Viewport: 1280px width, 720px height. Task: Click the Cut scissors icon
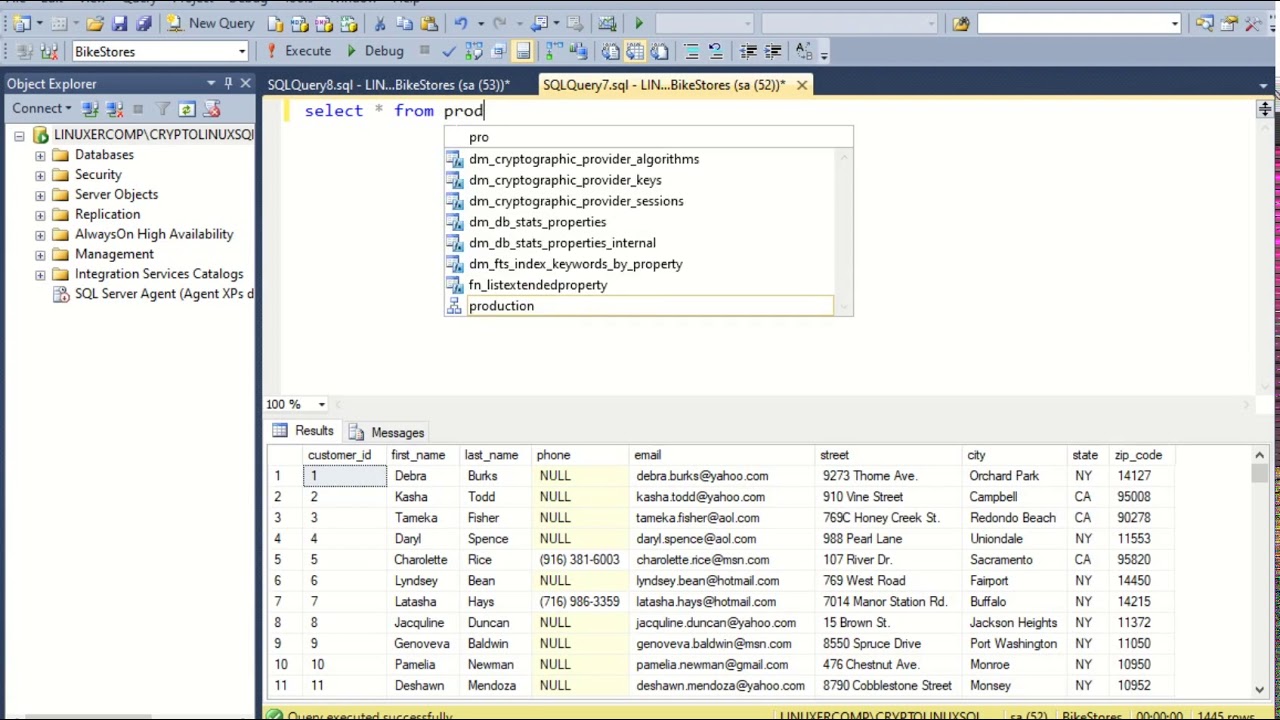coord(380,24)
